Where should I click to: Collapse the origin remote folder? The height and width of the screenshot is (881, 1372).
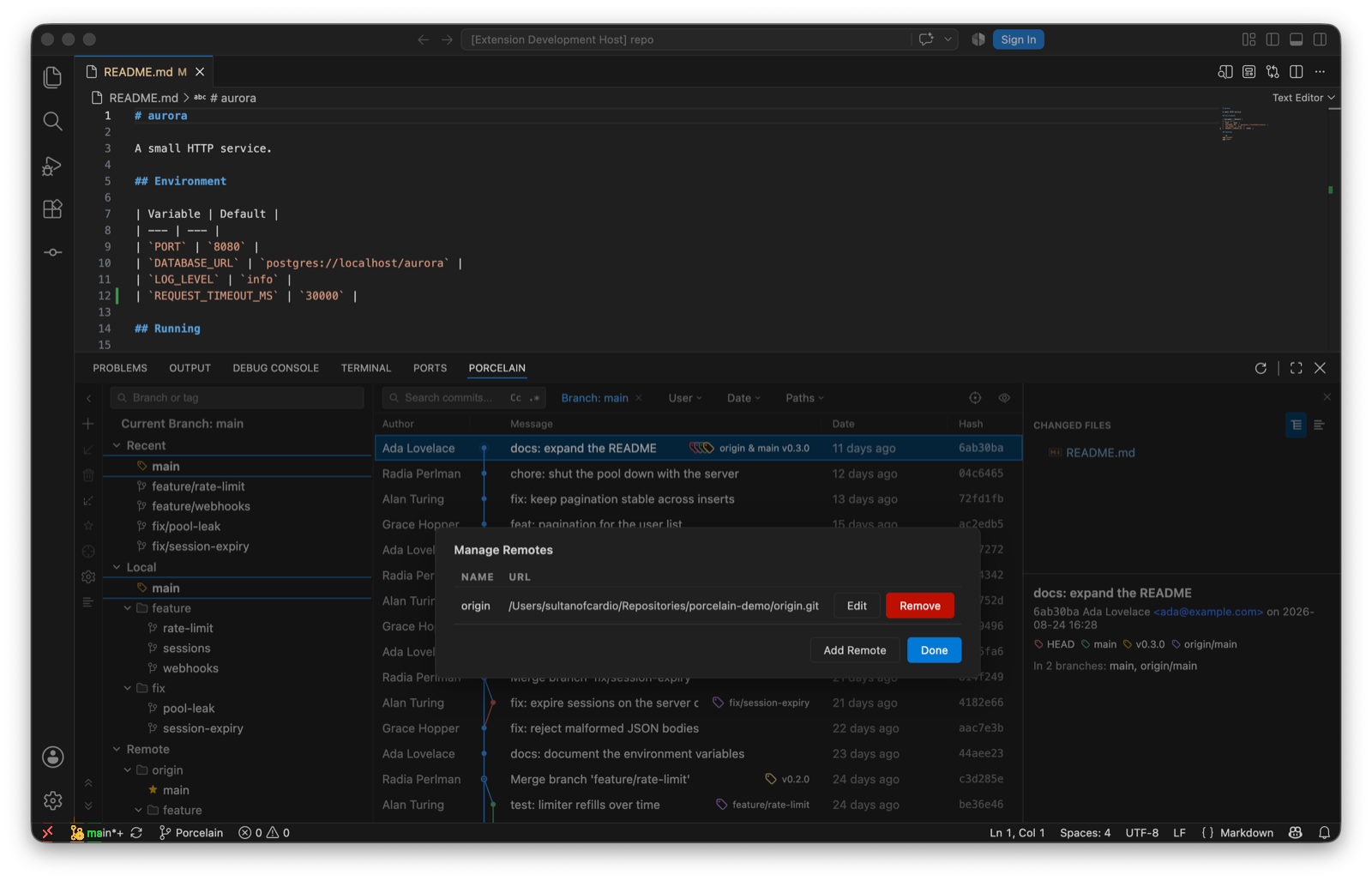click(x=128, y=770)
